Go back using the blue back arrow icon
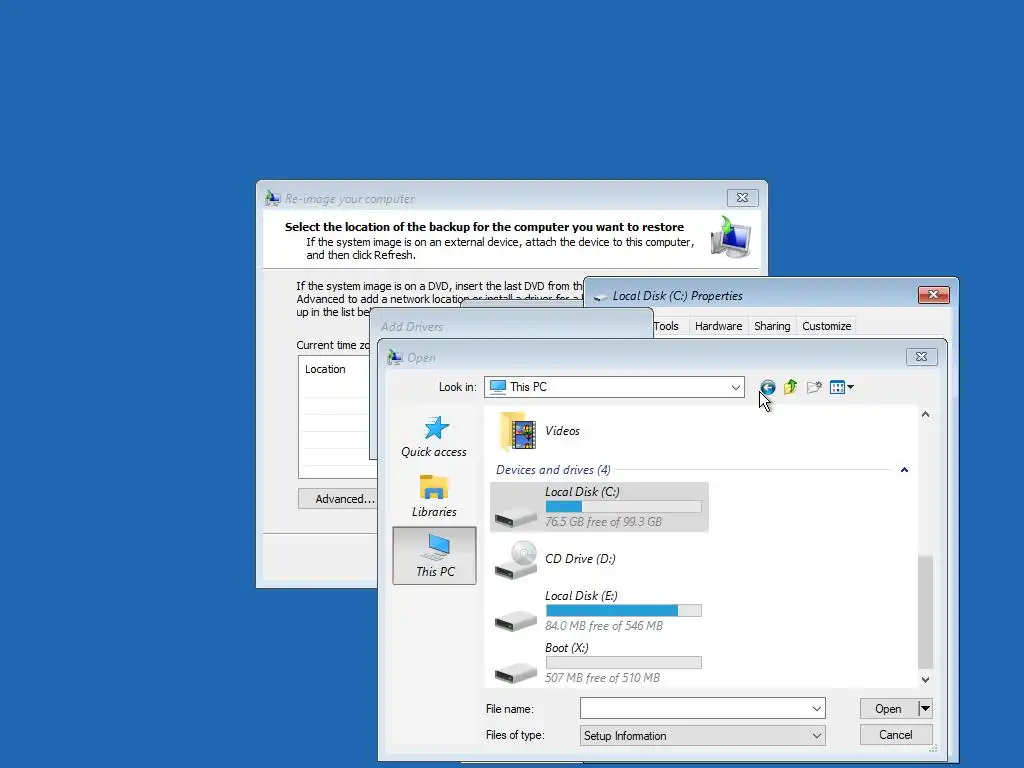The height and width of the screenshot is (768, 1024). point(767,387)
